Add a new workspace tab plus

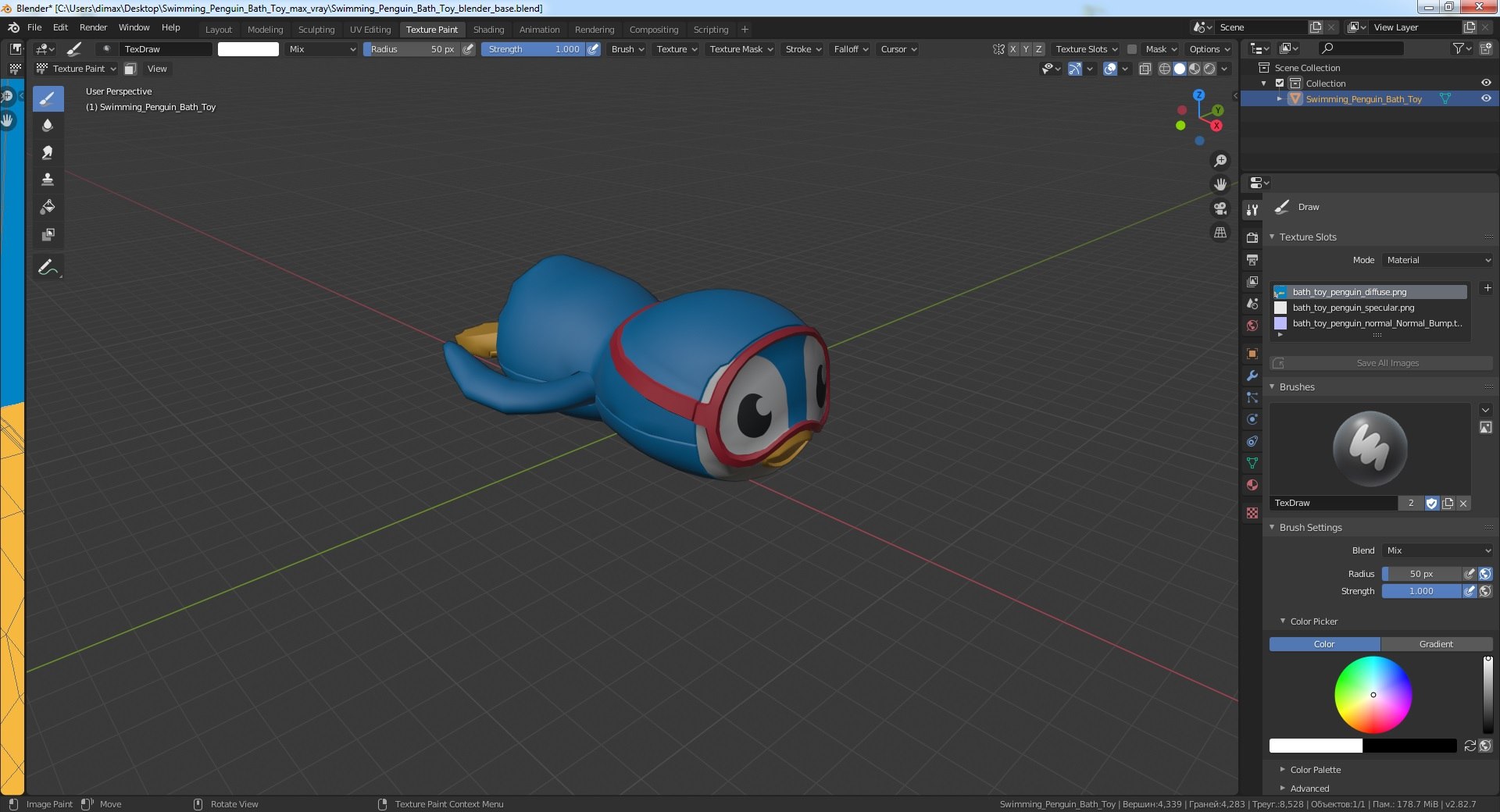click(745, 30)
